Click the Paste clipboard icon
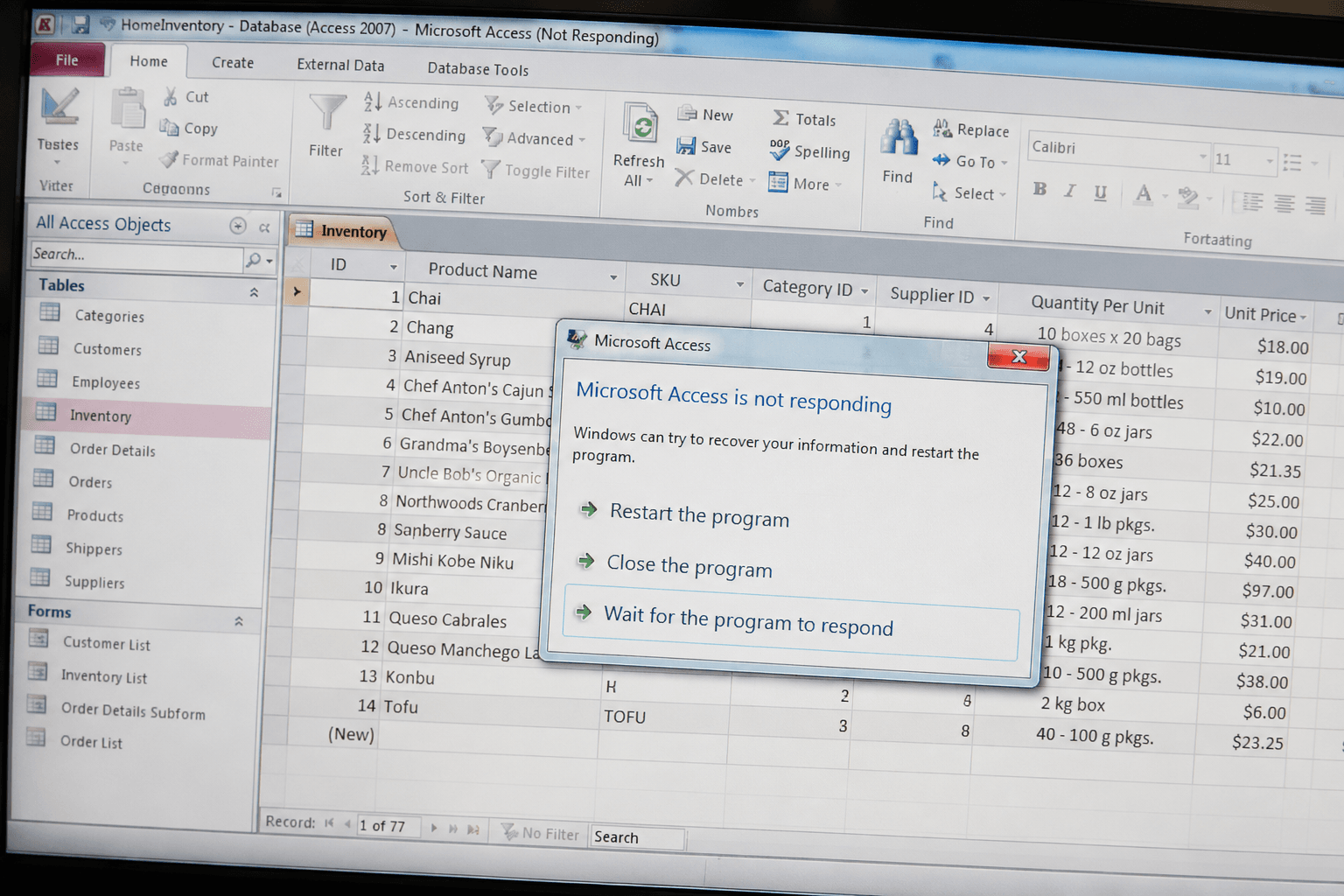 [128, 109]
